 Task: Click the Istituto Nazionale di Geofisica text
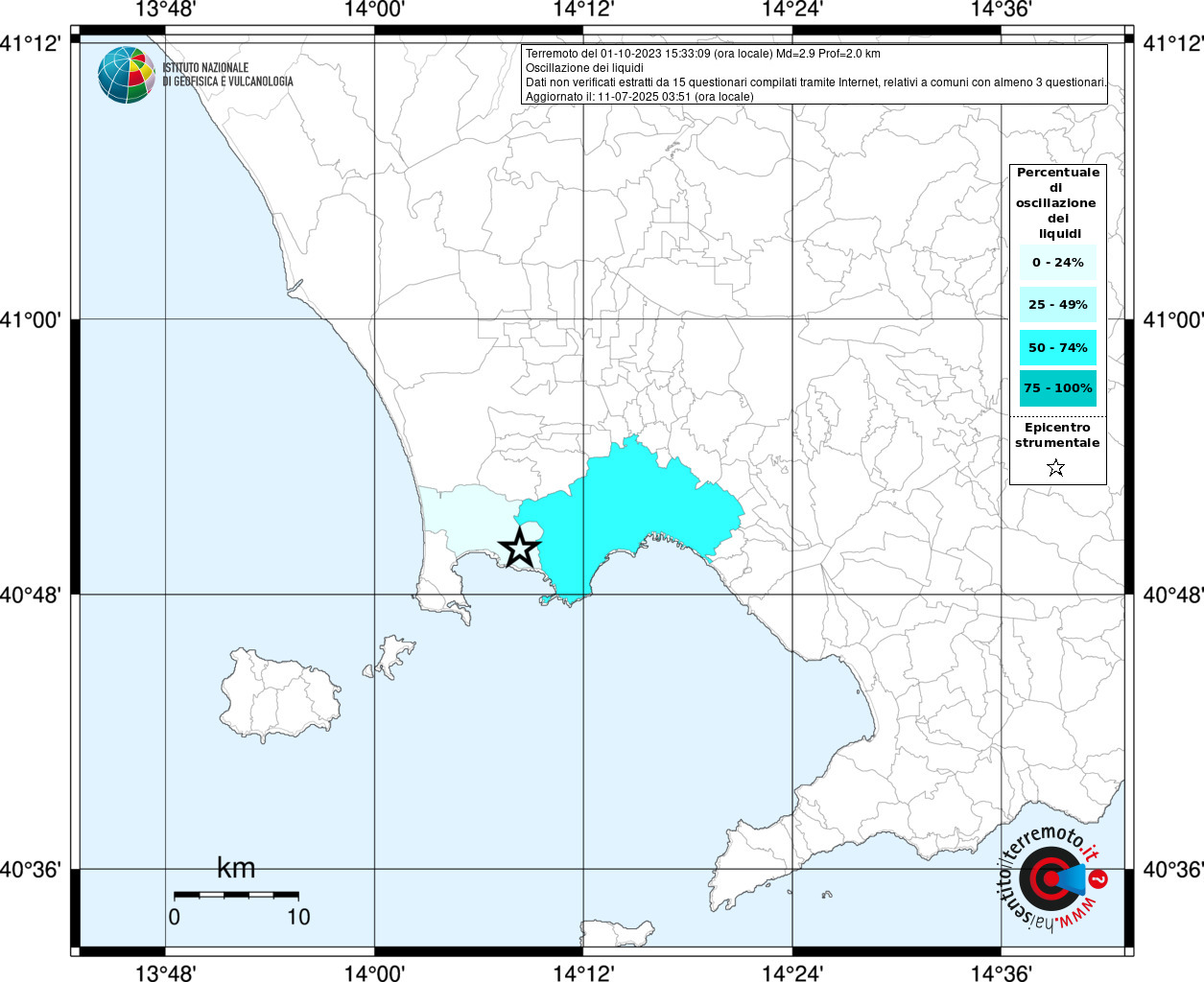click(x=227, y=75)
